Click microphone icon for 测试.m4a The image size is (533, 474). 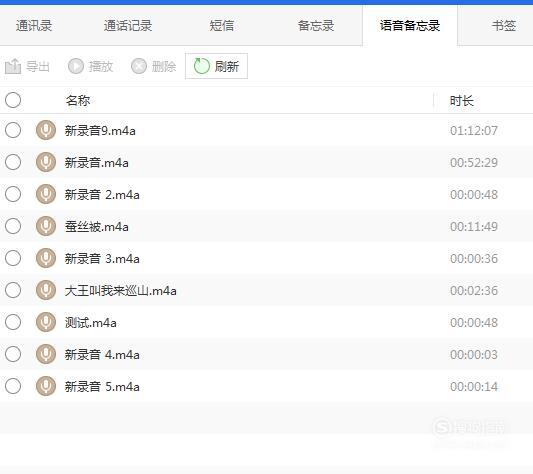[x=46, y=322]
